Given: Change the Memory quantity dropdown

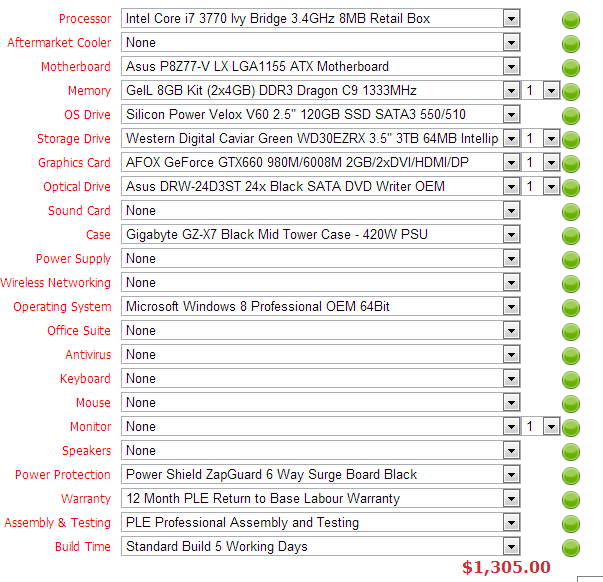Looking at the screenshot, I should click(550, 91).
